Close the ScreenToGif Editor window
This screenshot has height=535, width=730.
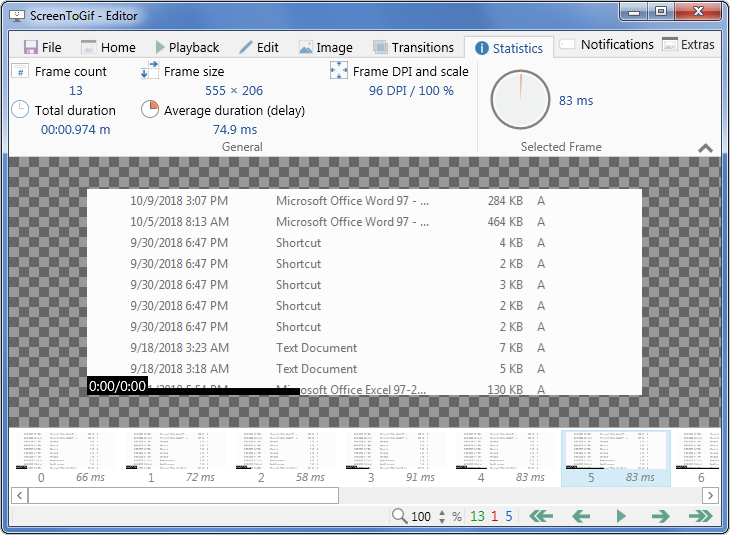[698, 12]
